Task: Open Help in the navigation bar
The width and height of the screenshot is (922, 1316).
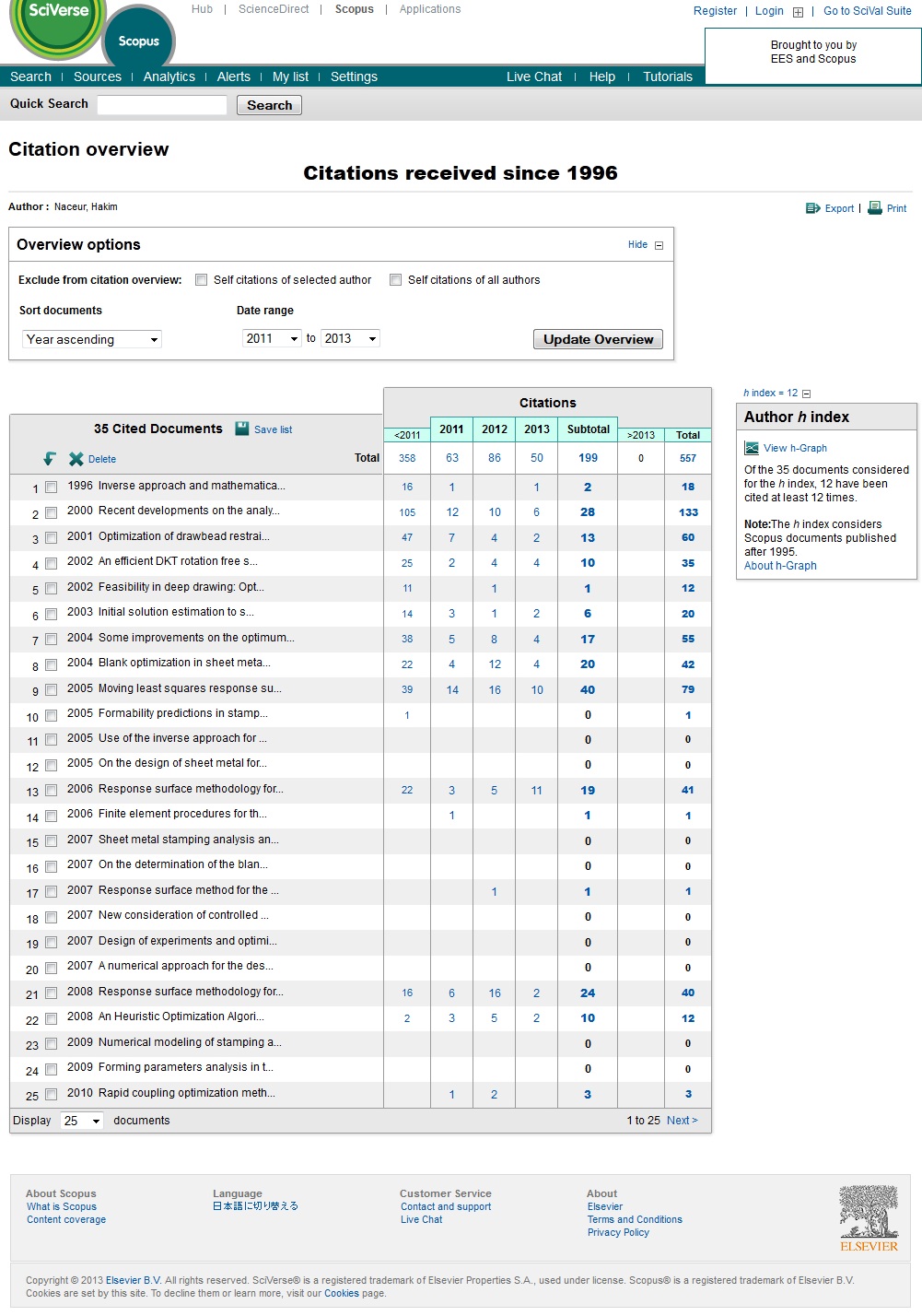Action: [602, 76]
